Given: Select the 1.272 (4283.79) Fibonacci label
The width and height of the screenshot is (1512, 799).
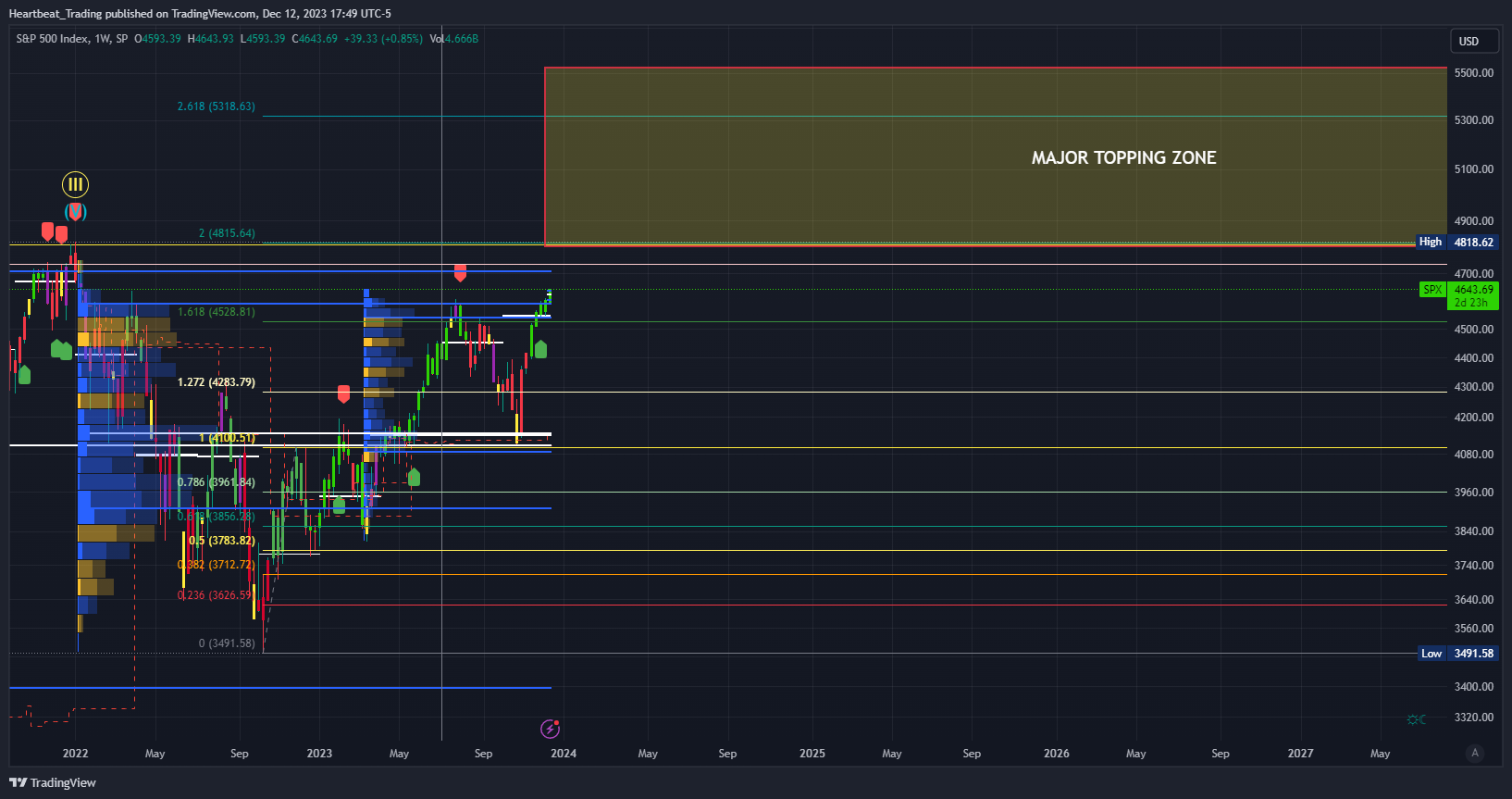Looking at the screenshot, I should (217, 382).
